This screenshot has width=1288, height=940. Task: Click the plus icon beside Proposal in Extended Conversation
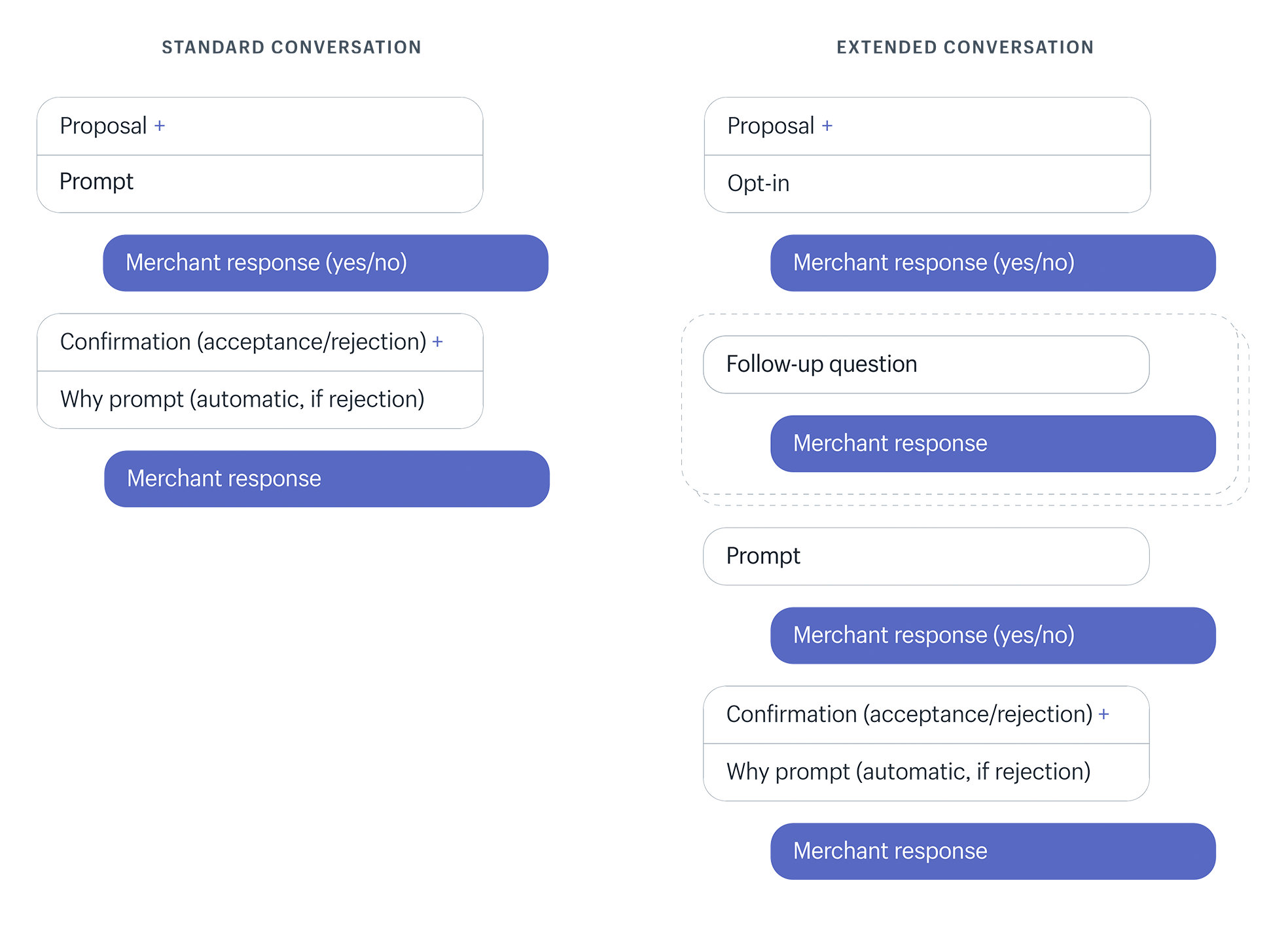point(827,126)
